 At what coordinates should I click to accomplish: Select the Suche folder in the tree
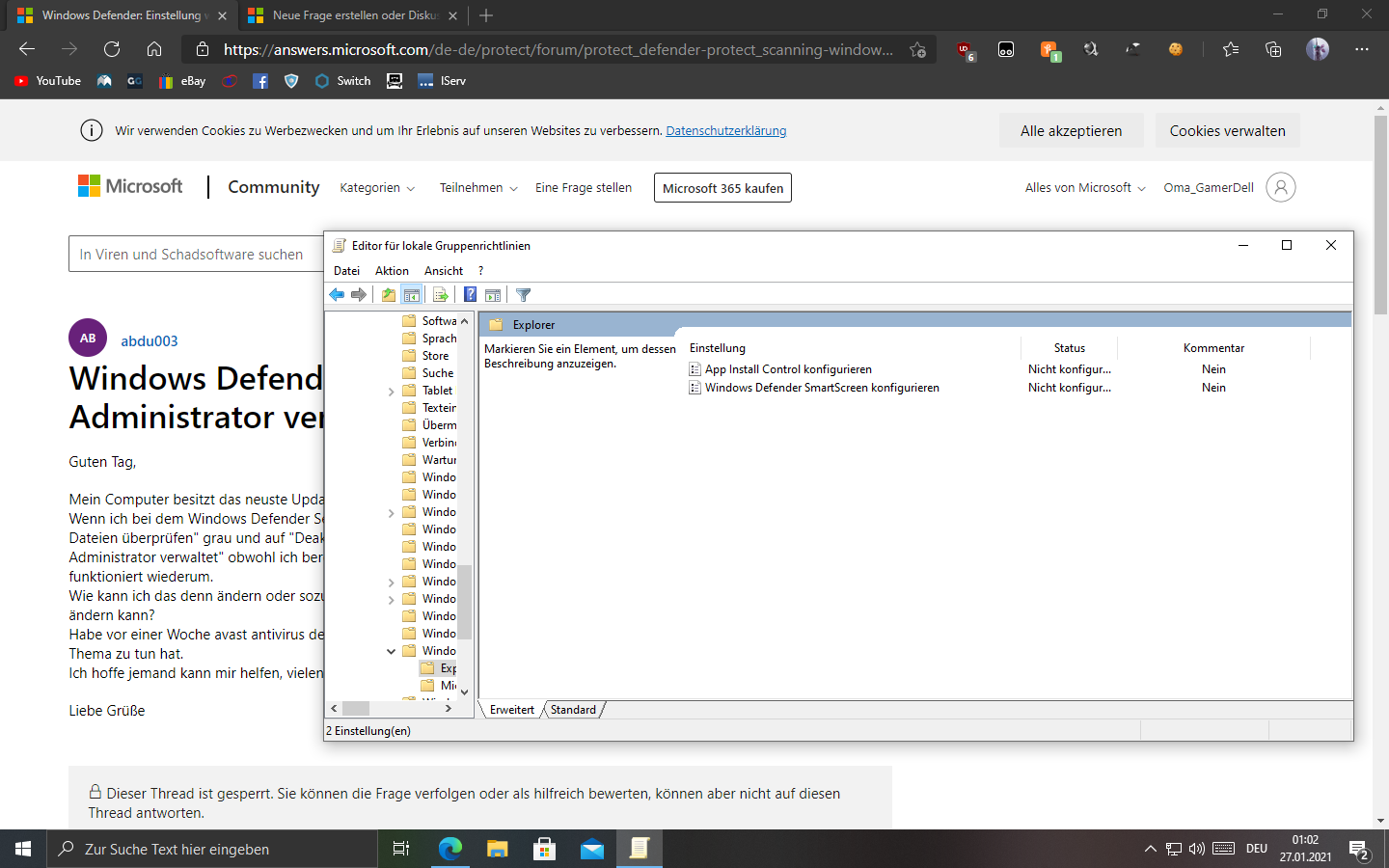tap(437, 373)
